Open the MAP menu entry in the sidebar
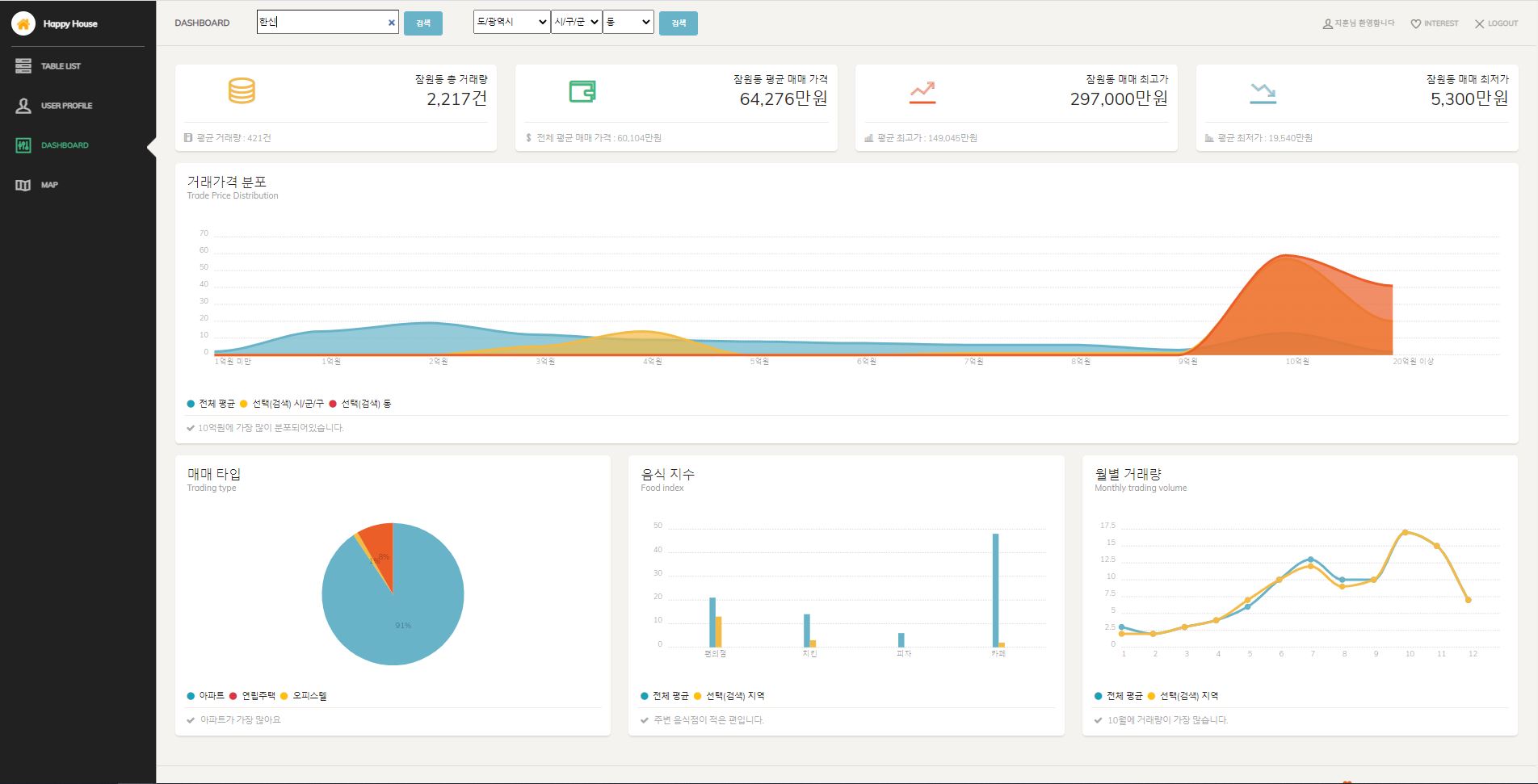Screen dimensions: 1538x784 (49, 184)
